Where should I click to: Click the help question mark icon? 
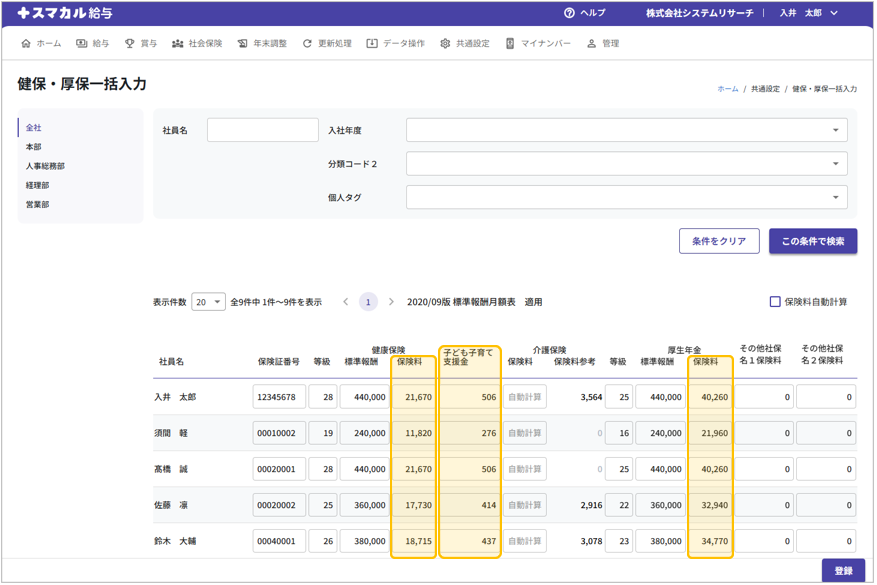pyautogui.click(x=569, y=13)
